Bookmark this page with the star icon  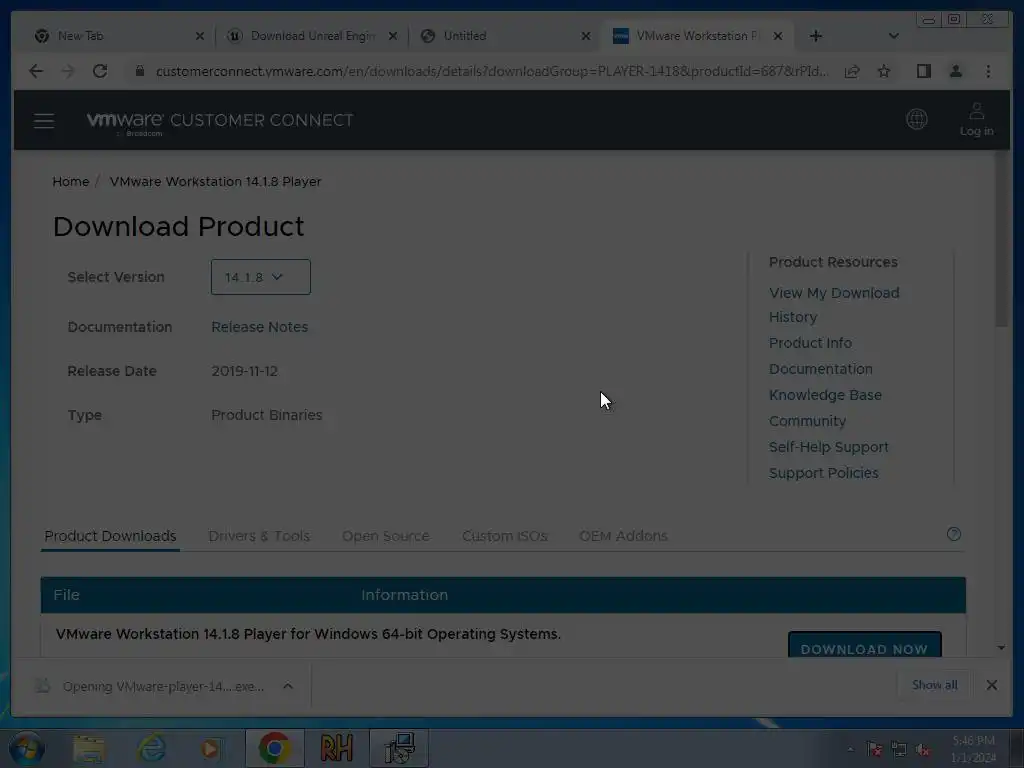[x=884, y=71]
